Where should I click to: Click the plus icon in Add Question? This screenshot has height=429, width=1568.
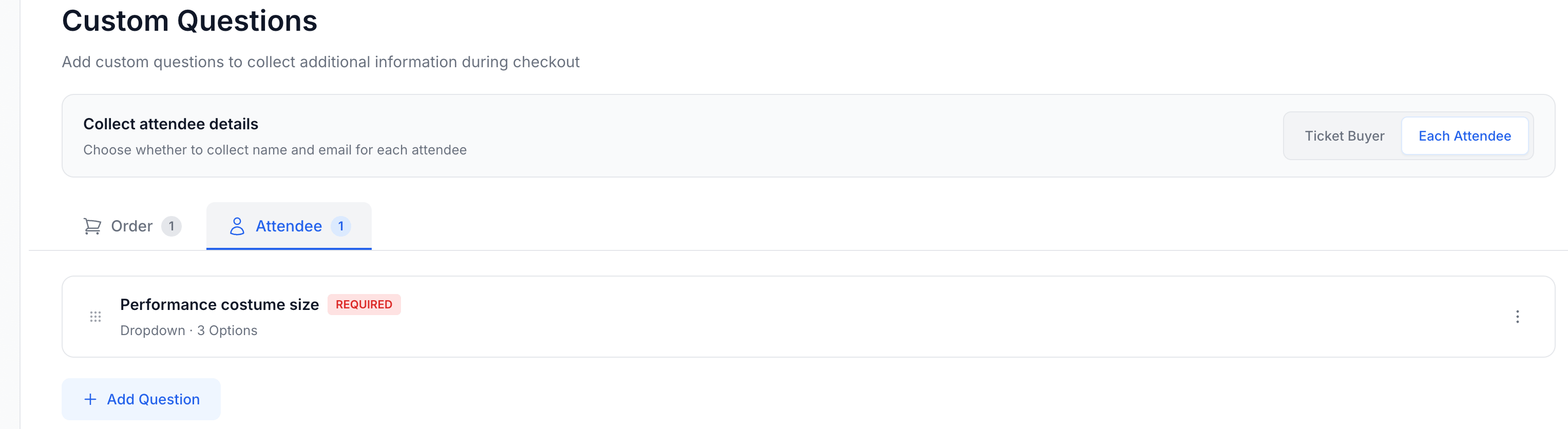pyautogui.click(x=90, y=399)
